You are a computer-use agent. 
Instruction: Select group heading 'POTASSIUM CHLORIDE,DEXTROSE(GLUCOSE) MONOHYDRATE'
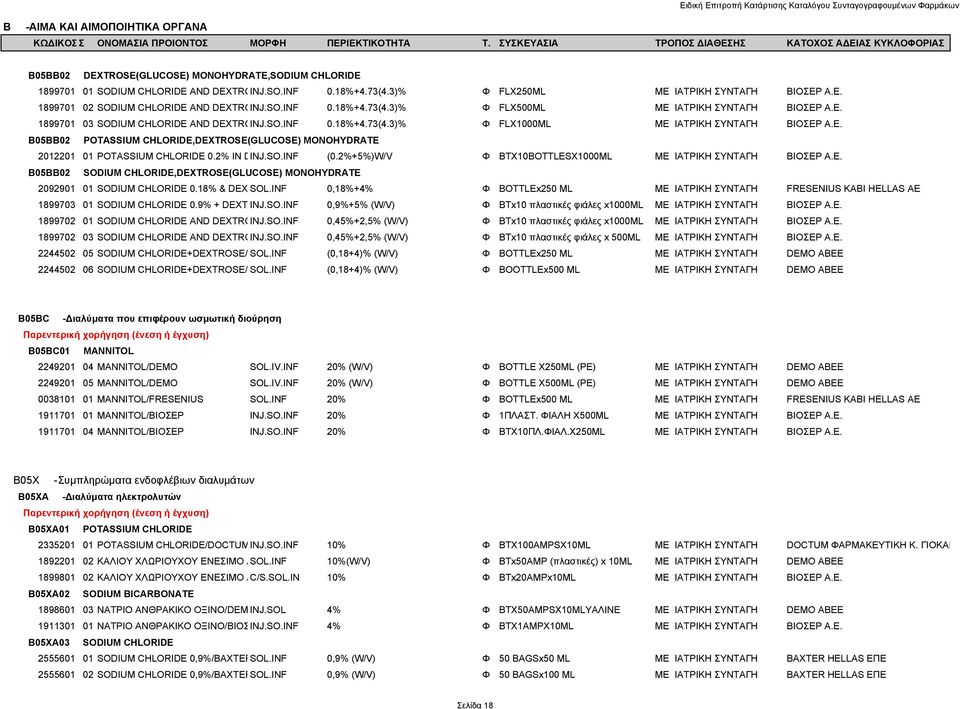[231, 140]
